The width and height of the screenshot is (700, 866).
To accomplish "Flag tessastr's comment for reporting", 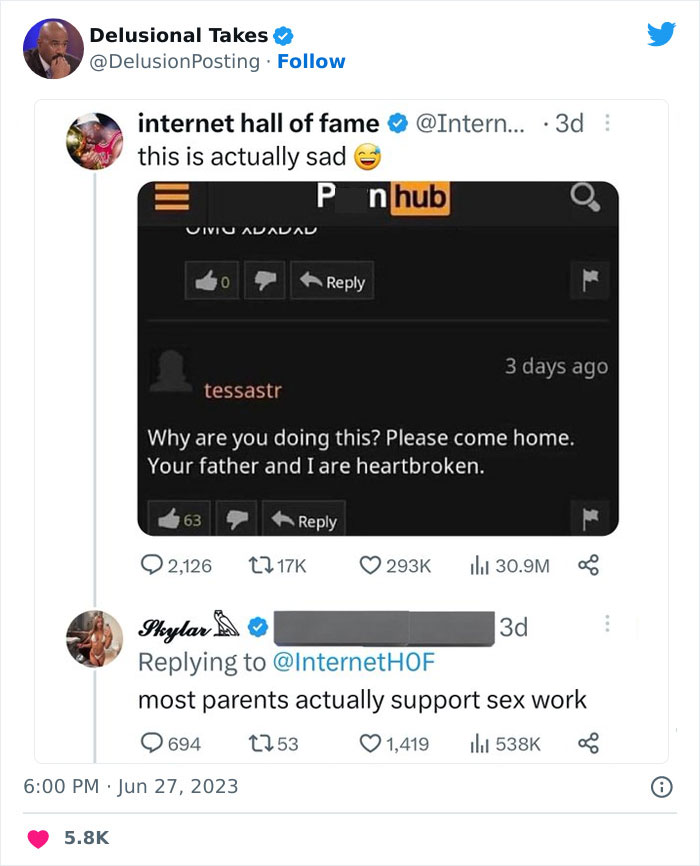I will [592, 516].
